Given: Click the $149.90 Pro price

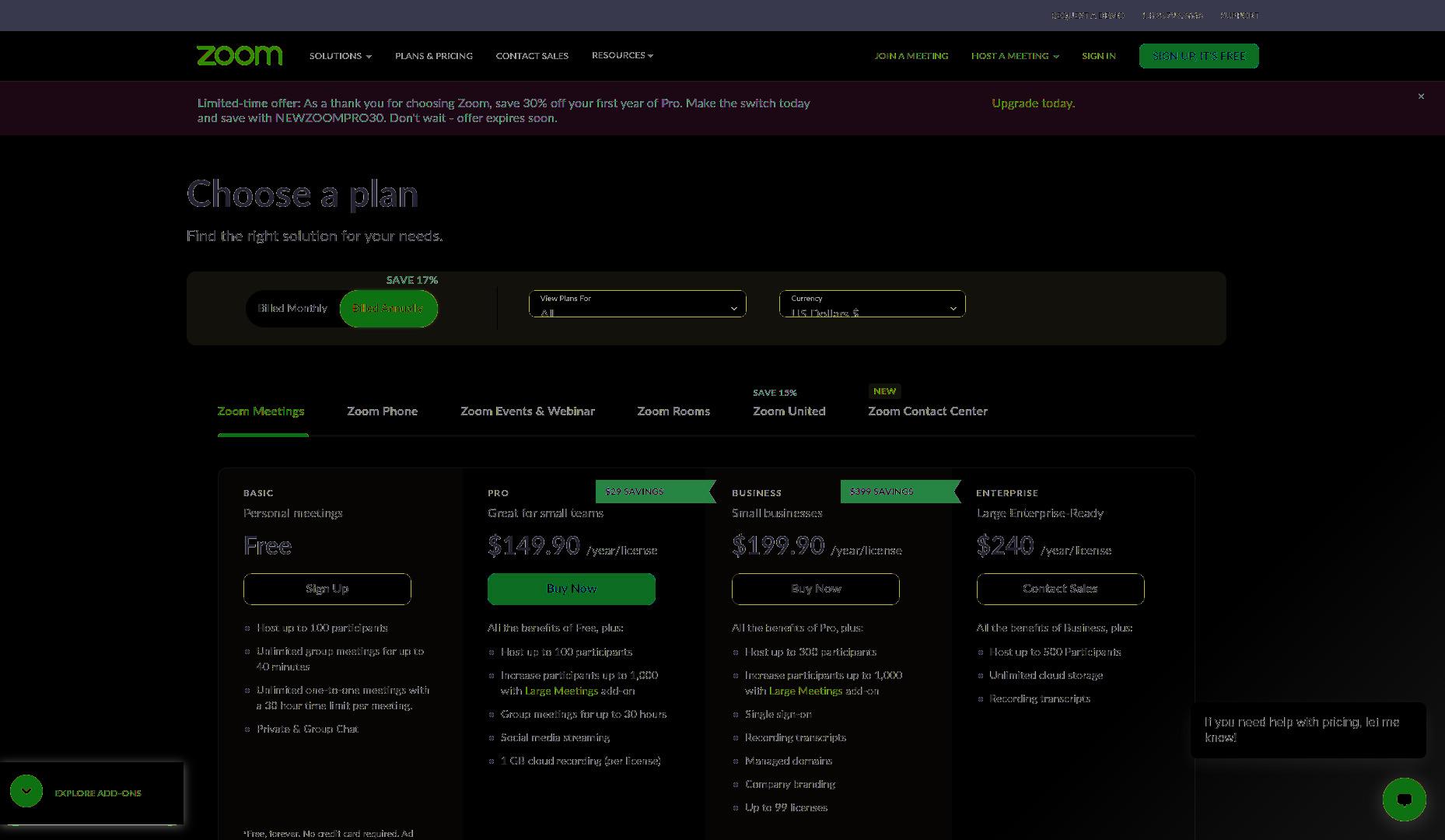Looking at the screenshot, I should tap(534, 545).
